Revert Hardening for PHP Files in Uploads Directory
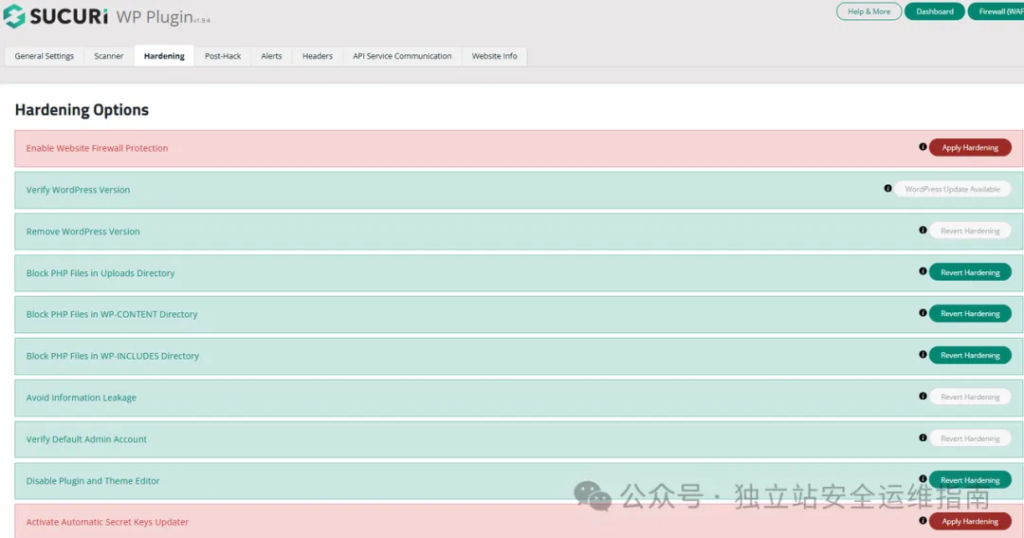The height and width of the screenshot is (538, 1024). pos(970,272)
